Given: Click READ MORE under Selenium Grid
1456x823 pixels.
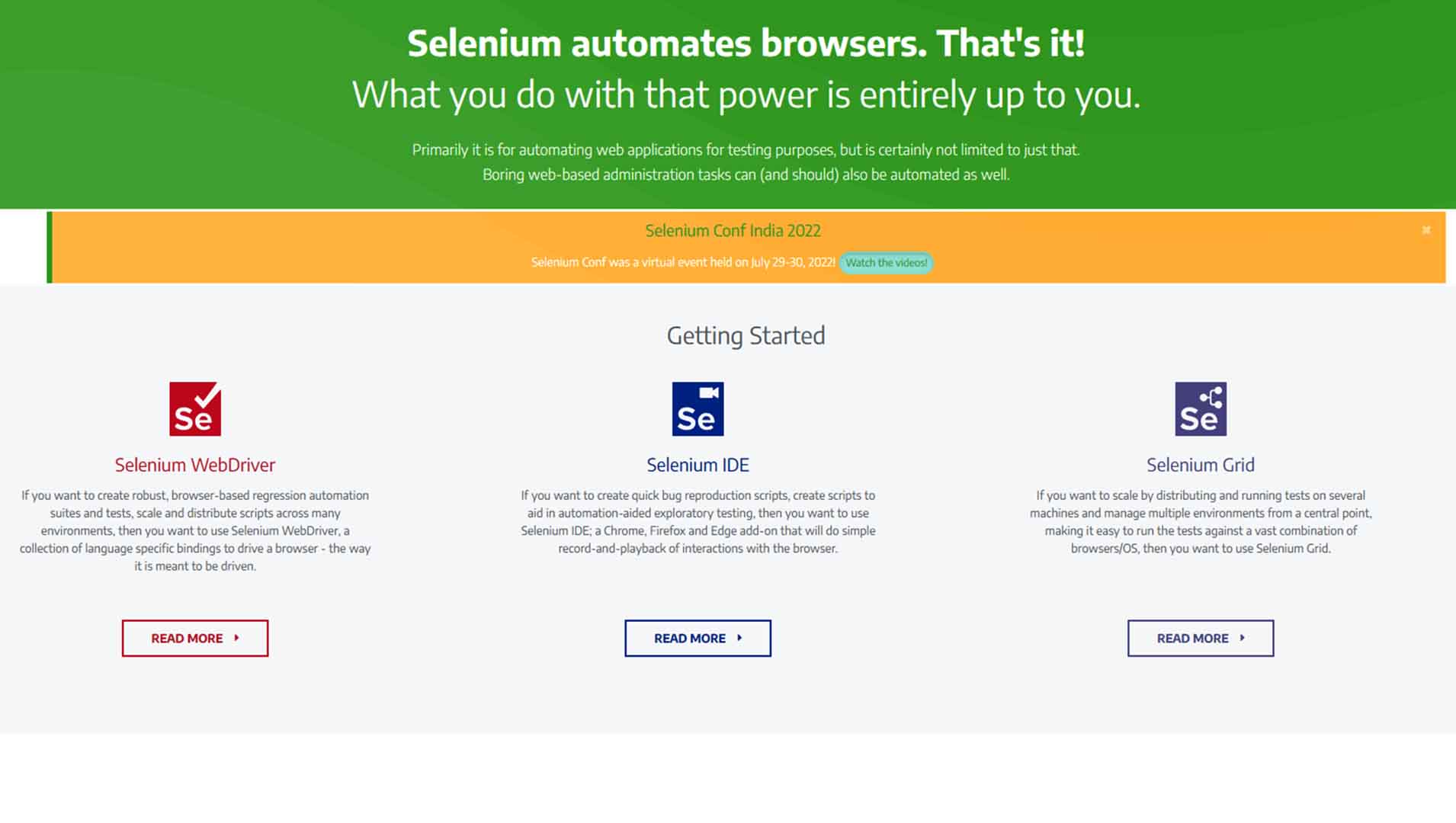Looking at the screenshot, I should point(1201,638).
